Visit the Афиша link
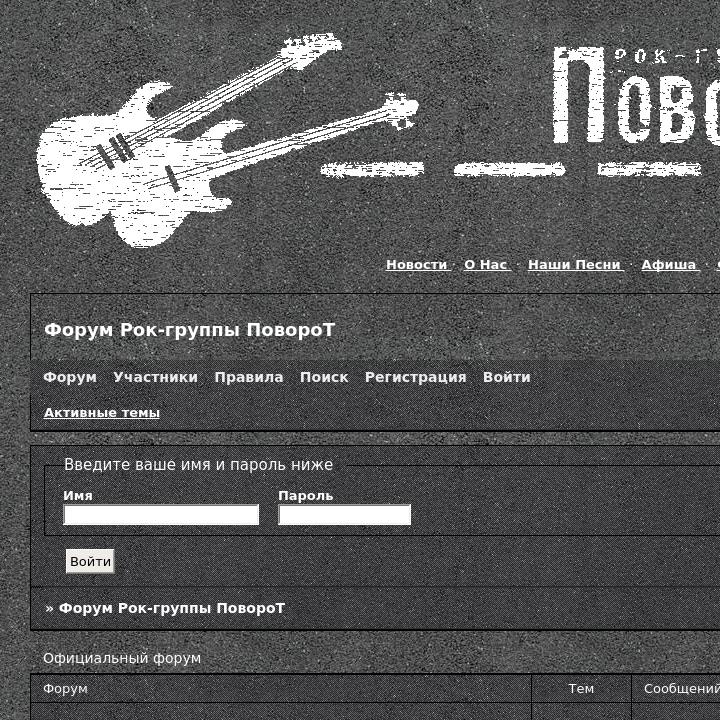This screenshot has height=720, width=720. point(669,265)
